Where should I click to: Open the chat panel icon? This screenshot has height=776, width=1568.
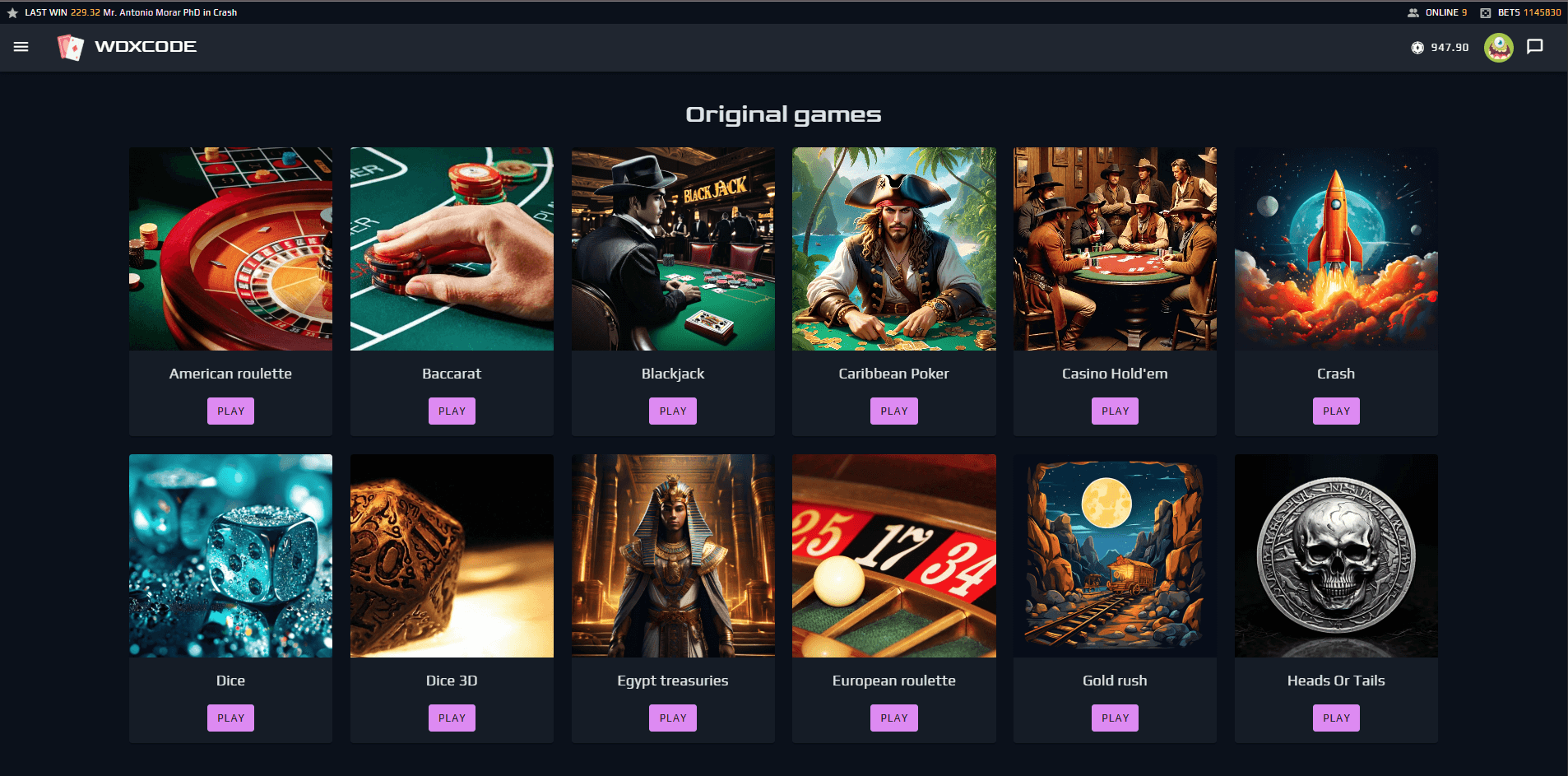pyautogui.click(x=1535, y=47)
